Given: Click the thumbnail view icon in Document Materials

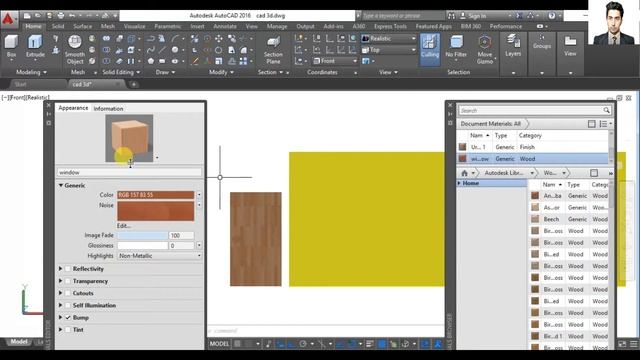Looking at the screenshot, I should click(x=591, y=124).
